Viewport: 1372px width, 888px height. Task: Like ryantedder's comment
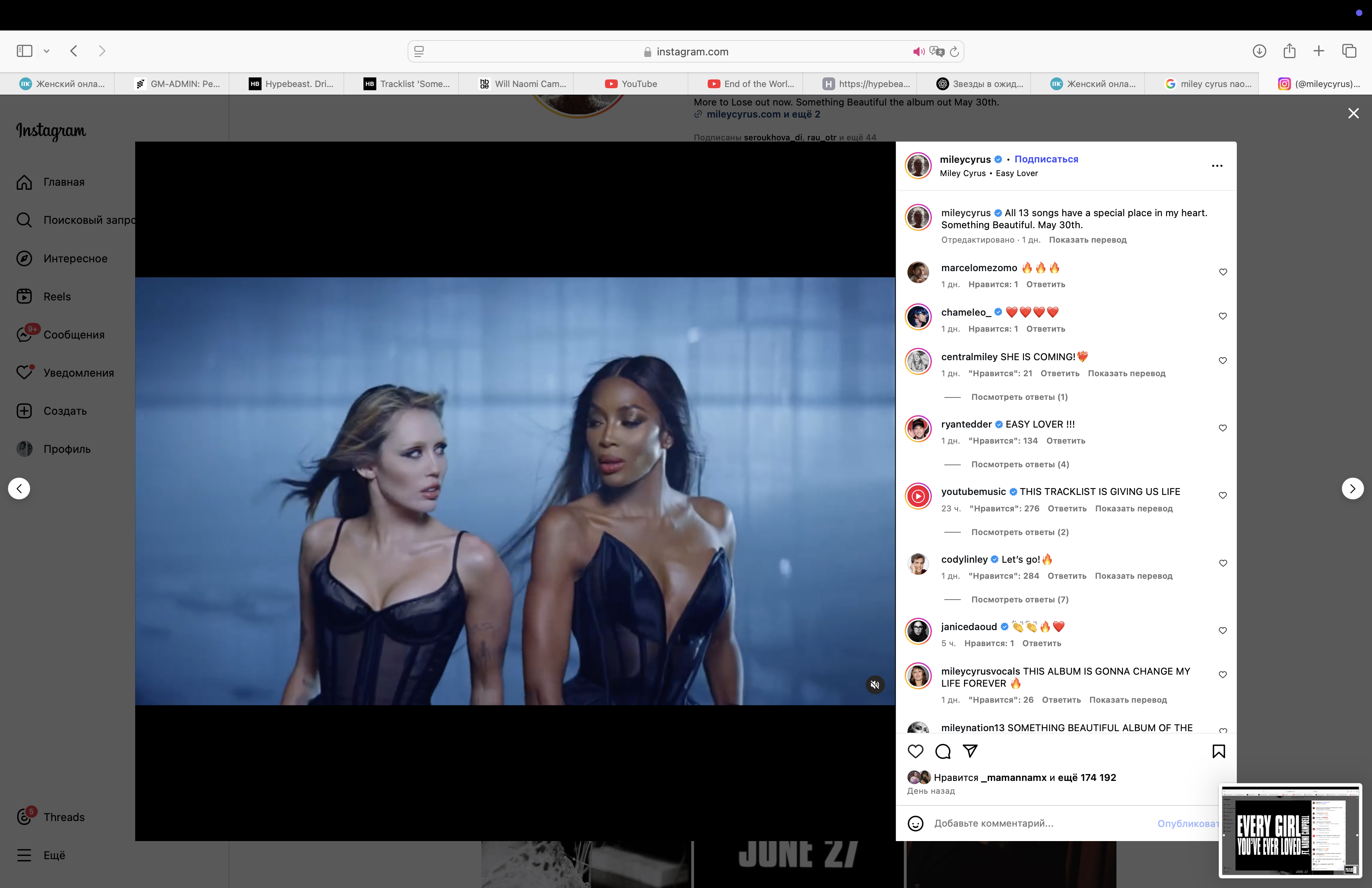pyautogui.click(x=1223, y=428)
